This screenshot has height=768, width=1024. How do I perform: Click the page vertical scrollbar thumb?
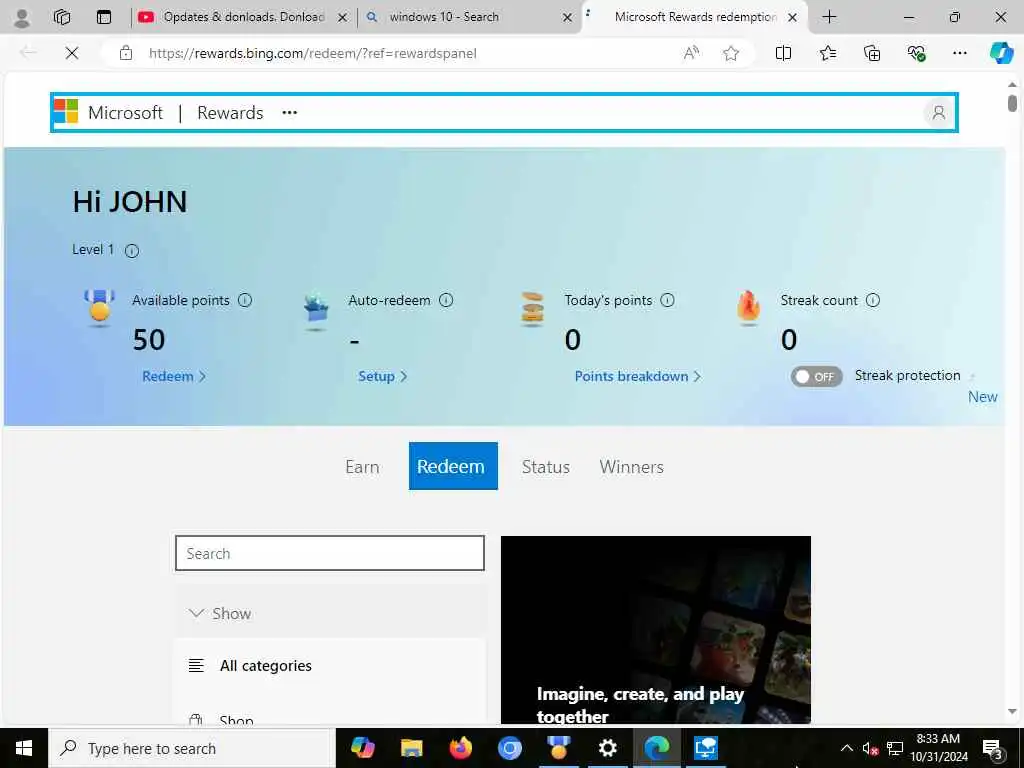1012,103
